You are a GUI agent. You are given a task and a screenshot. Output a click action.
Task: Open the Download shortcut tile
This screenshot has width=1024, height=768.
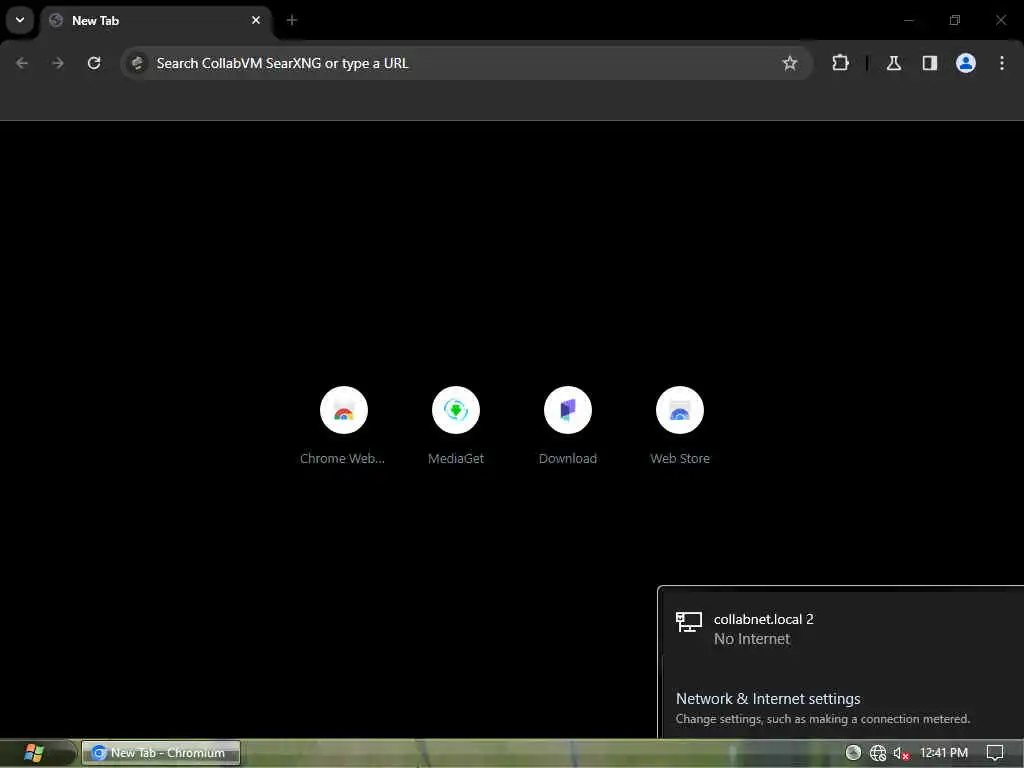coord(568,424)
